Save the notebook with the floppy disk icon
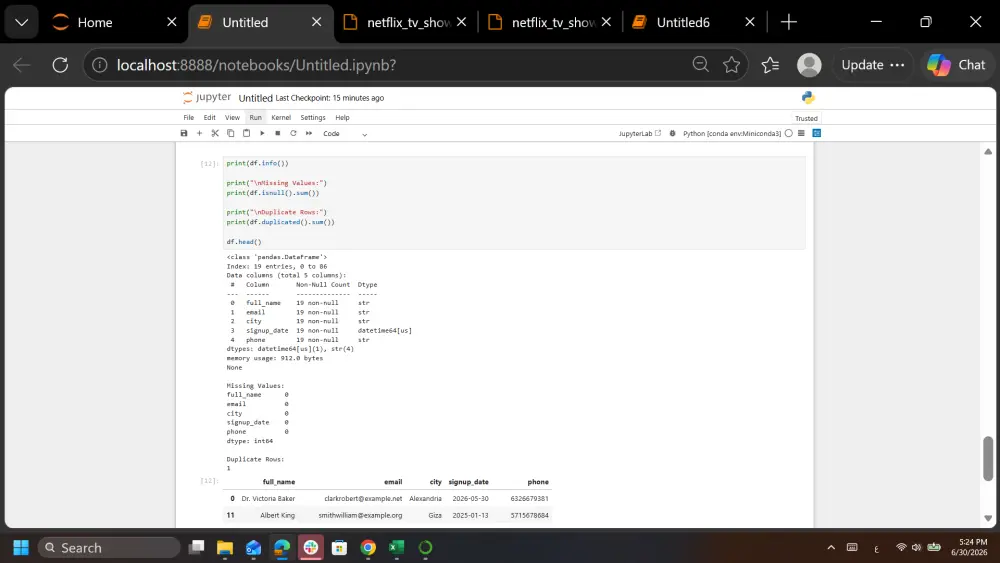Image resolution: width=1000 pixels, height=563 pixels. 184,133
